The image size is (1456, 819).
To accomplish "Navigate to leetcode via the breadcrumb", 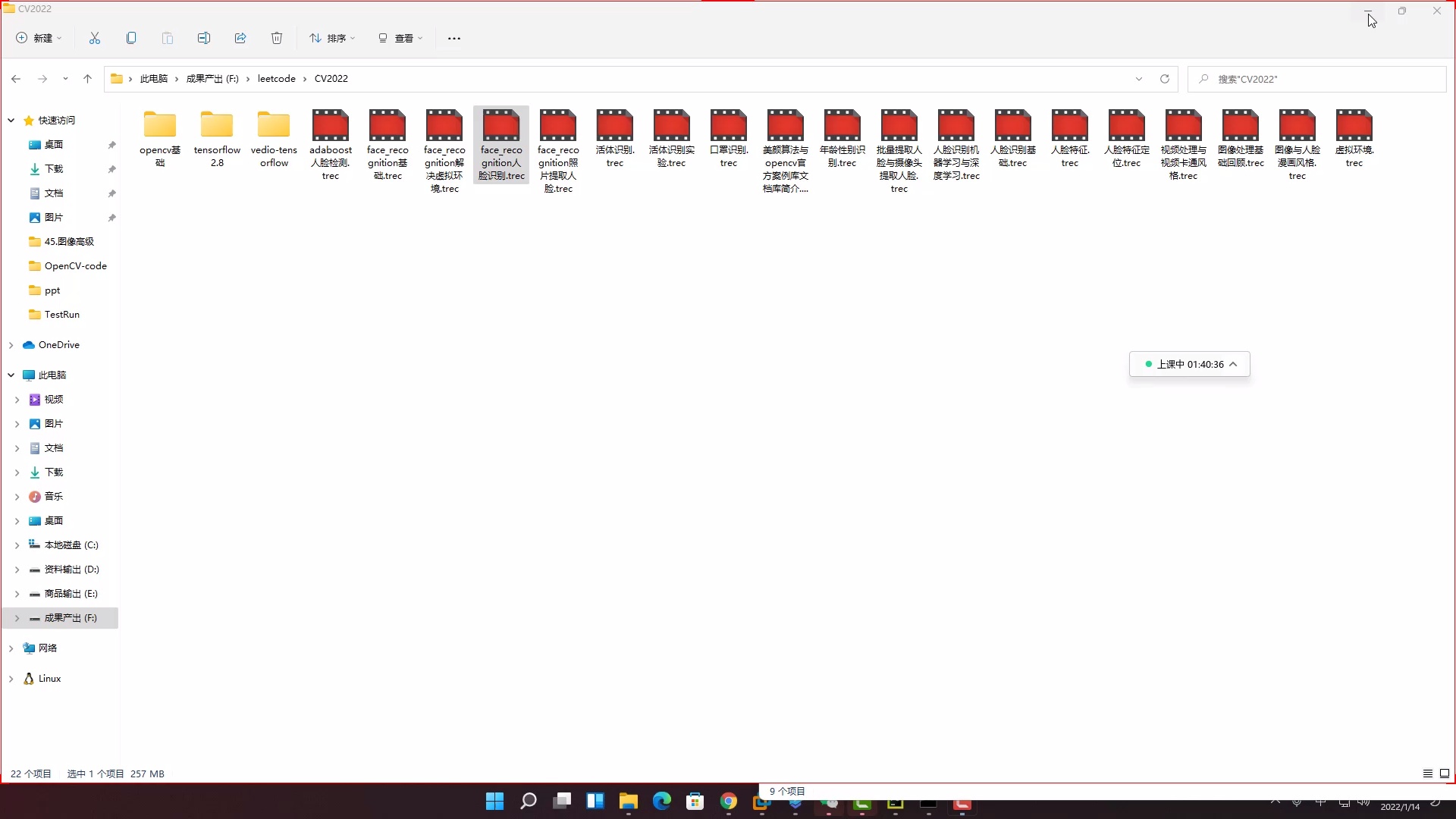I will click(x=278, y=78).
